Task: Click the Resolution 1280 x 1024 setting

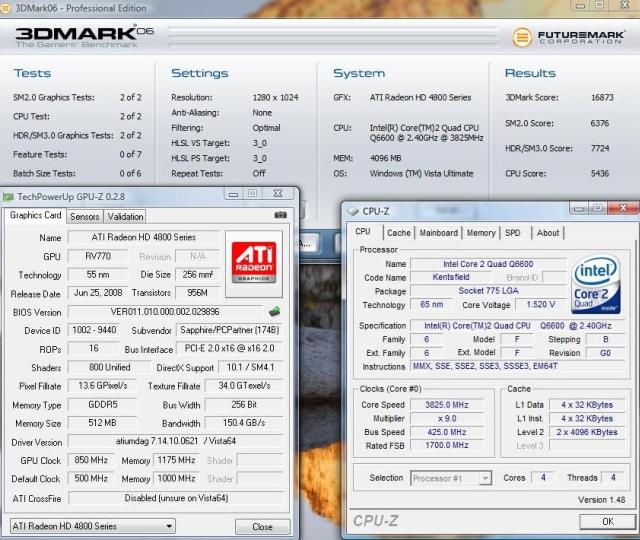Action: pos(276,98)
